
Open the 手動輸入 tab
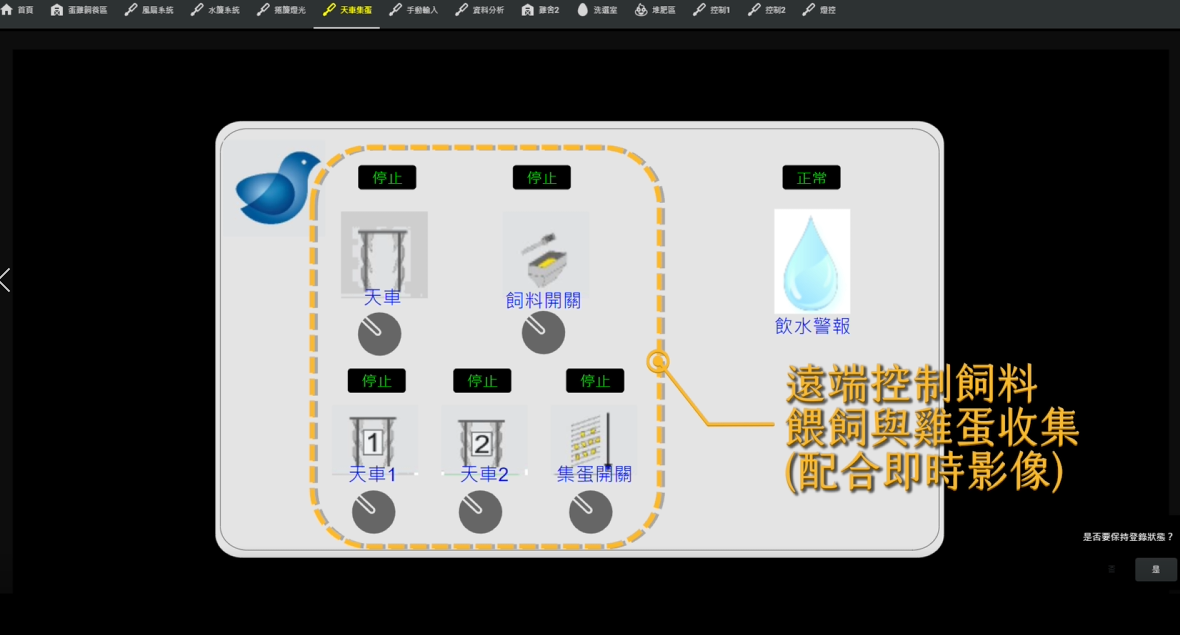(413, 10)
